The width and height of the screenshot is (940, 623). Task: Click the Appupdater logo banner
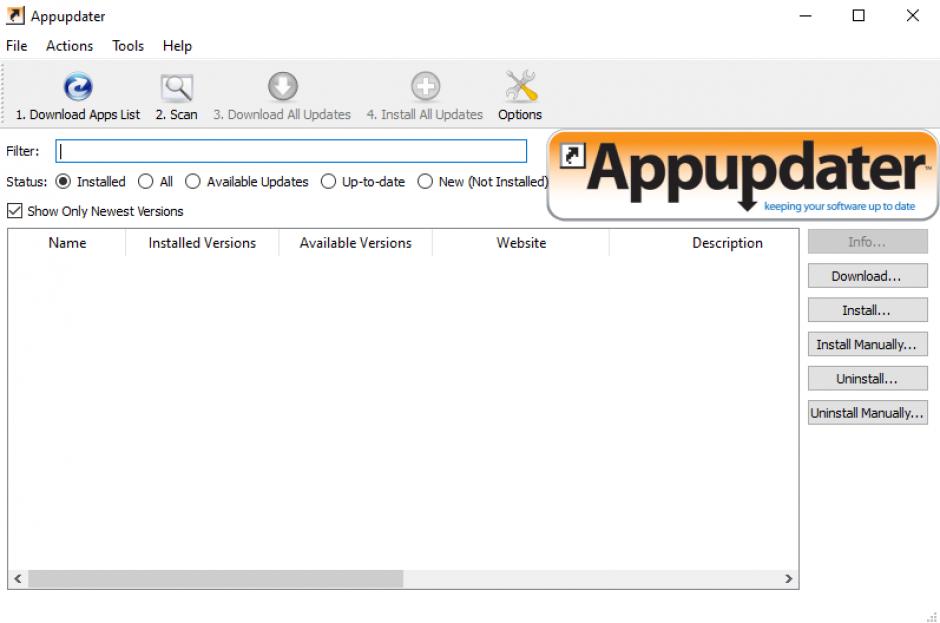(743, 175)
